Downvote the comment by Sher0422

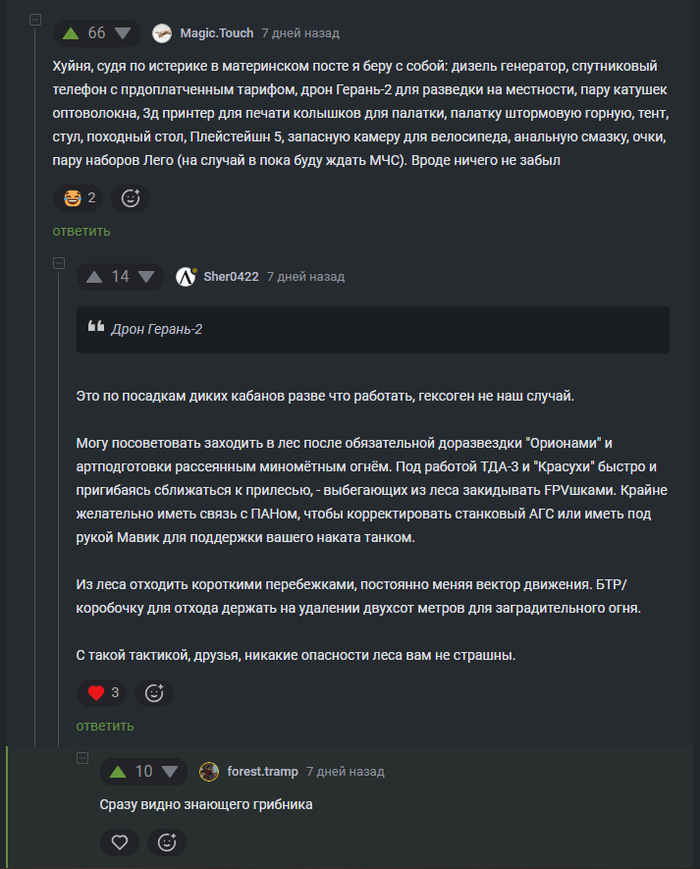[146, 277]
